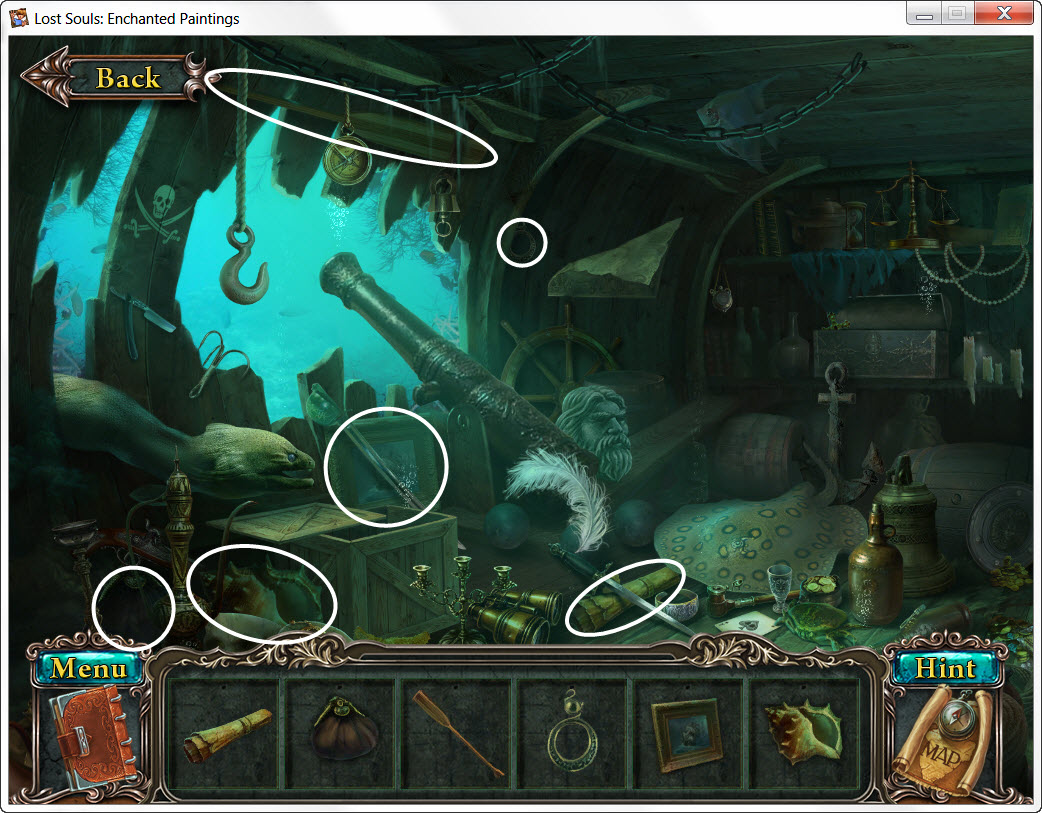
Task: Click the Back arrow button
Action: (x=110, y=78)
